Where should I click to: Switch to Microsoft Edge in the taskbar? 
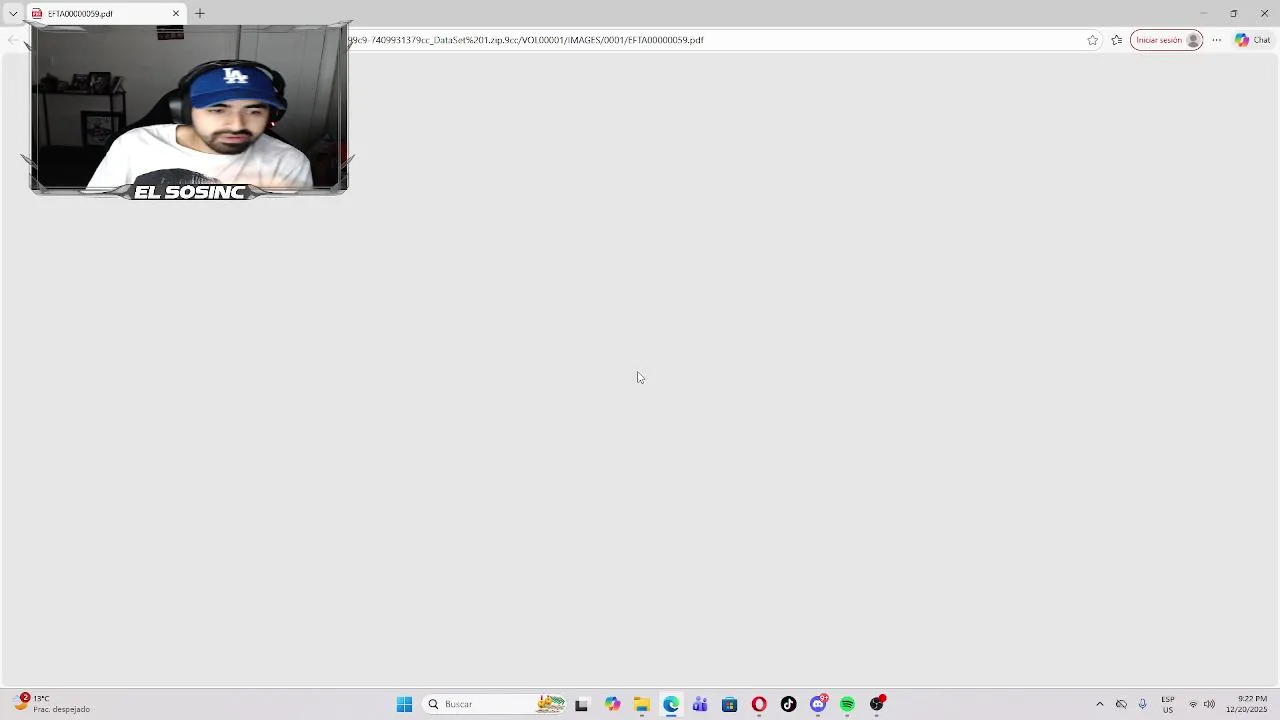(x=671, y=704)
